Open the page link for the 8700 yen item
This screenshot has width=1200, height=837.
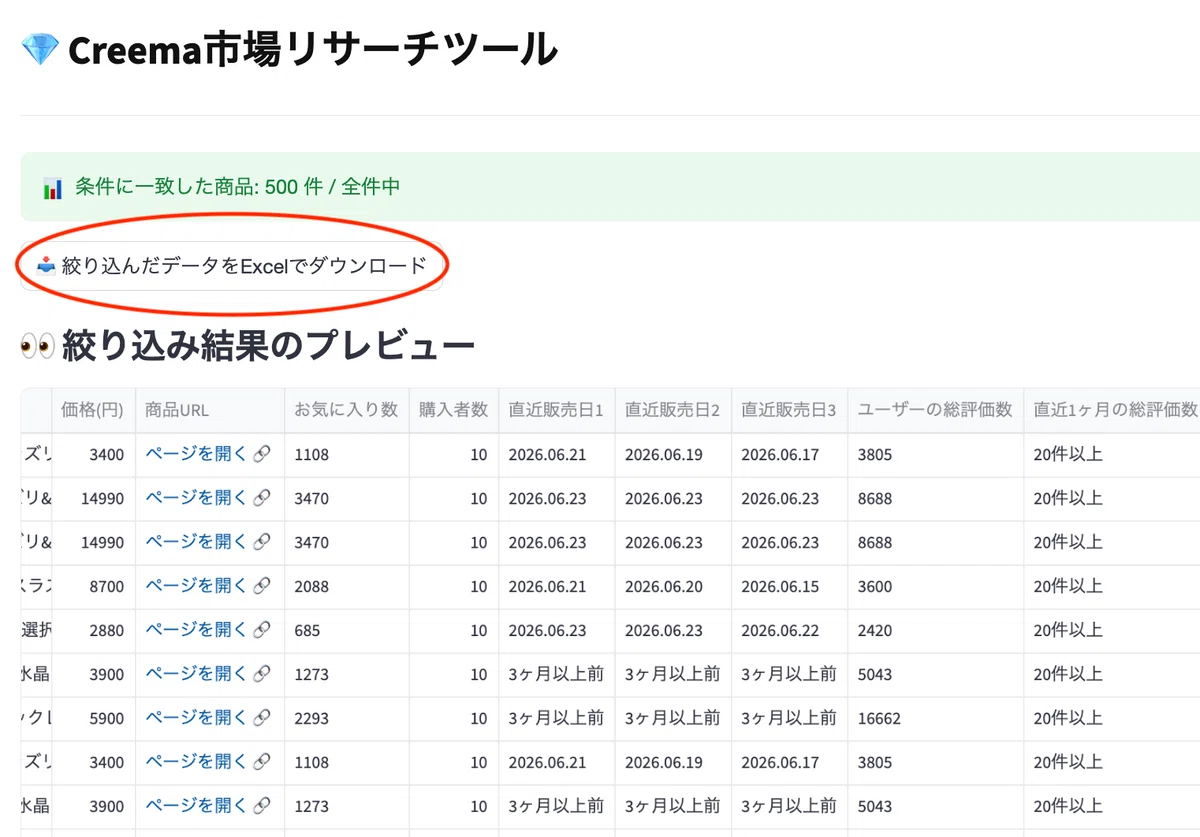click(x=208, y=586)
